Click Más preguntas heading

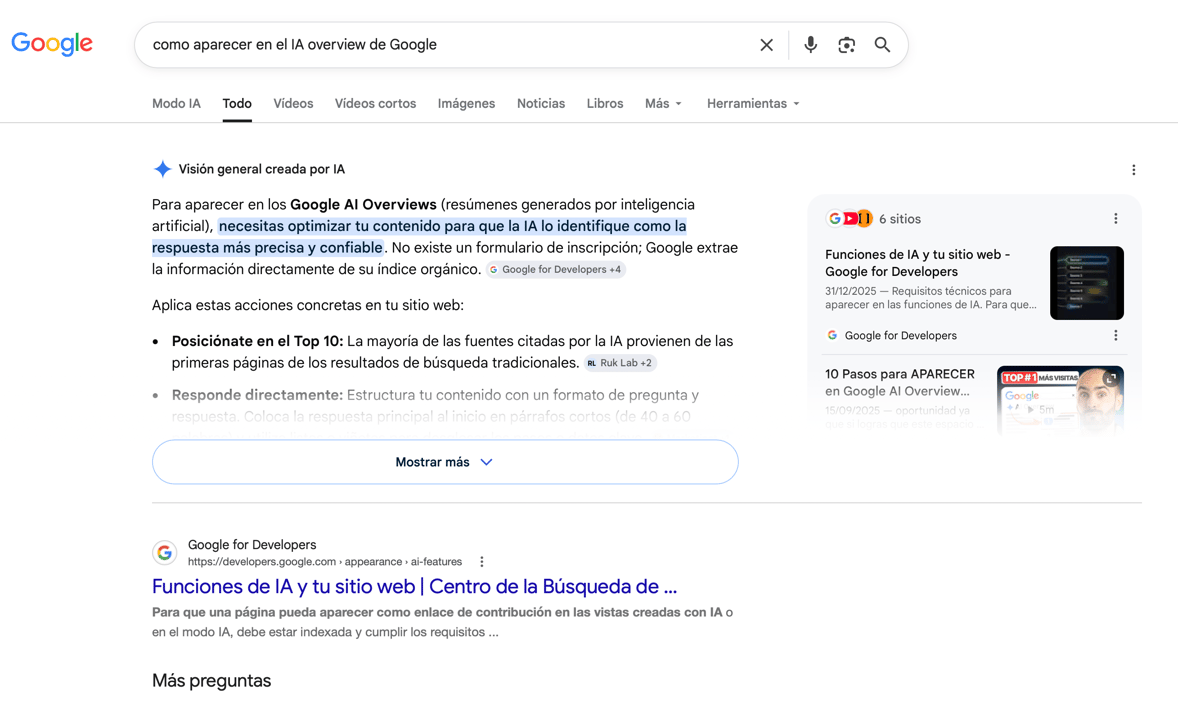[x=211, y=681]
